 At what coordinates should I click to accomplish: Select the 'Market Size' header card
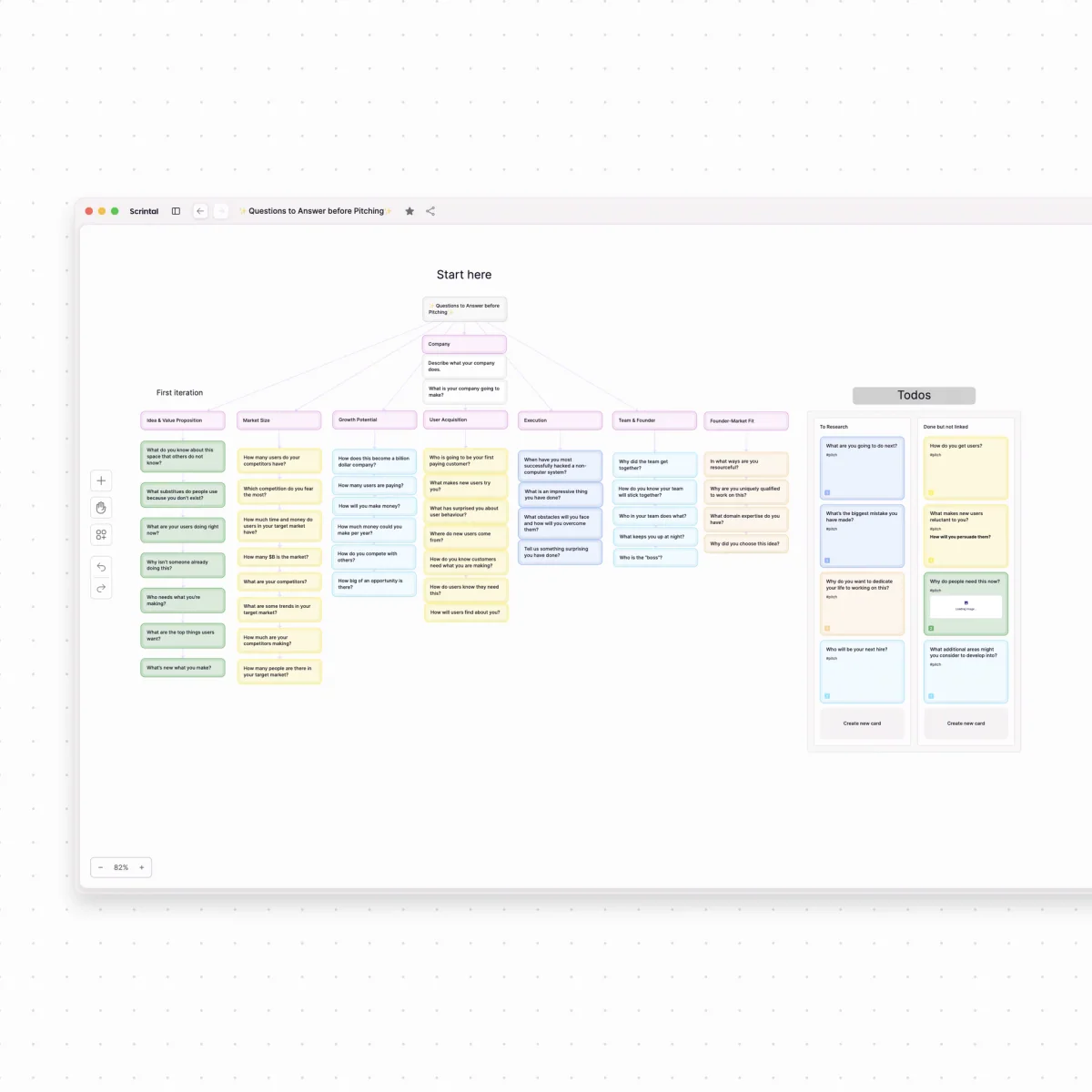click(x=279, y=420)
